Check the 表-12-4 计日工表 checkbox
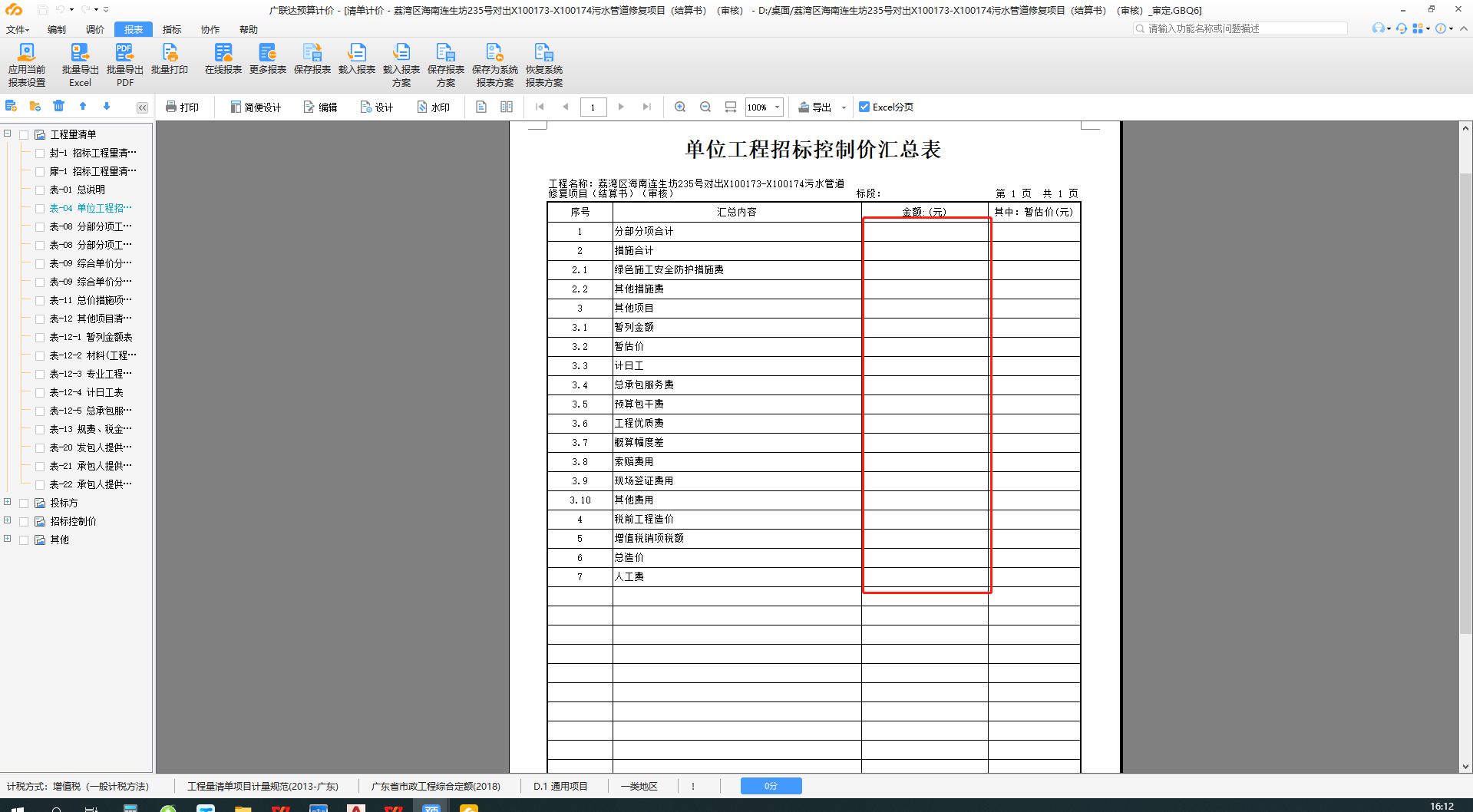The width and height of the screenshot is (1473, 812). point(40,392)
